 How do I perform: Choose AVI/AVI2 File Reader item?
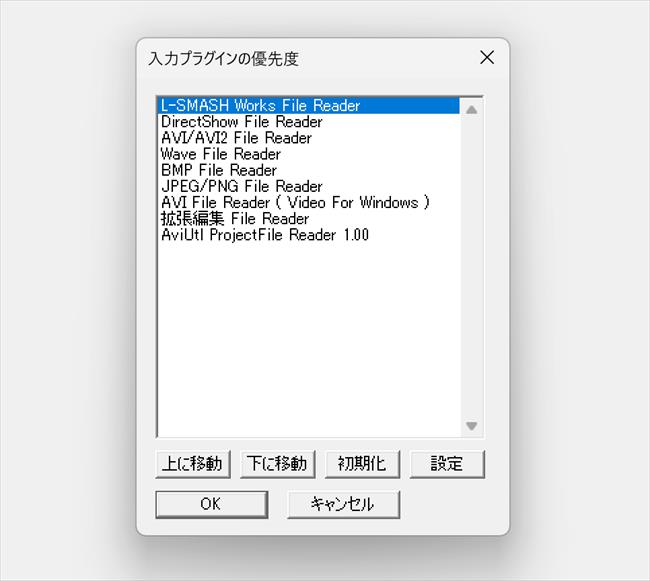point(236,138)
